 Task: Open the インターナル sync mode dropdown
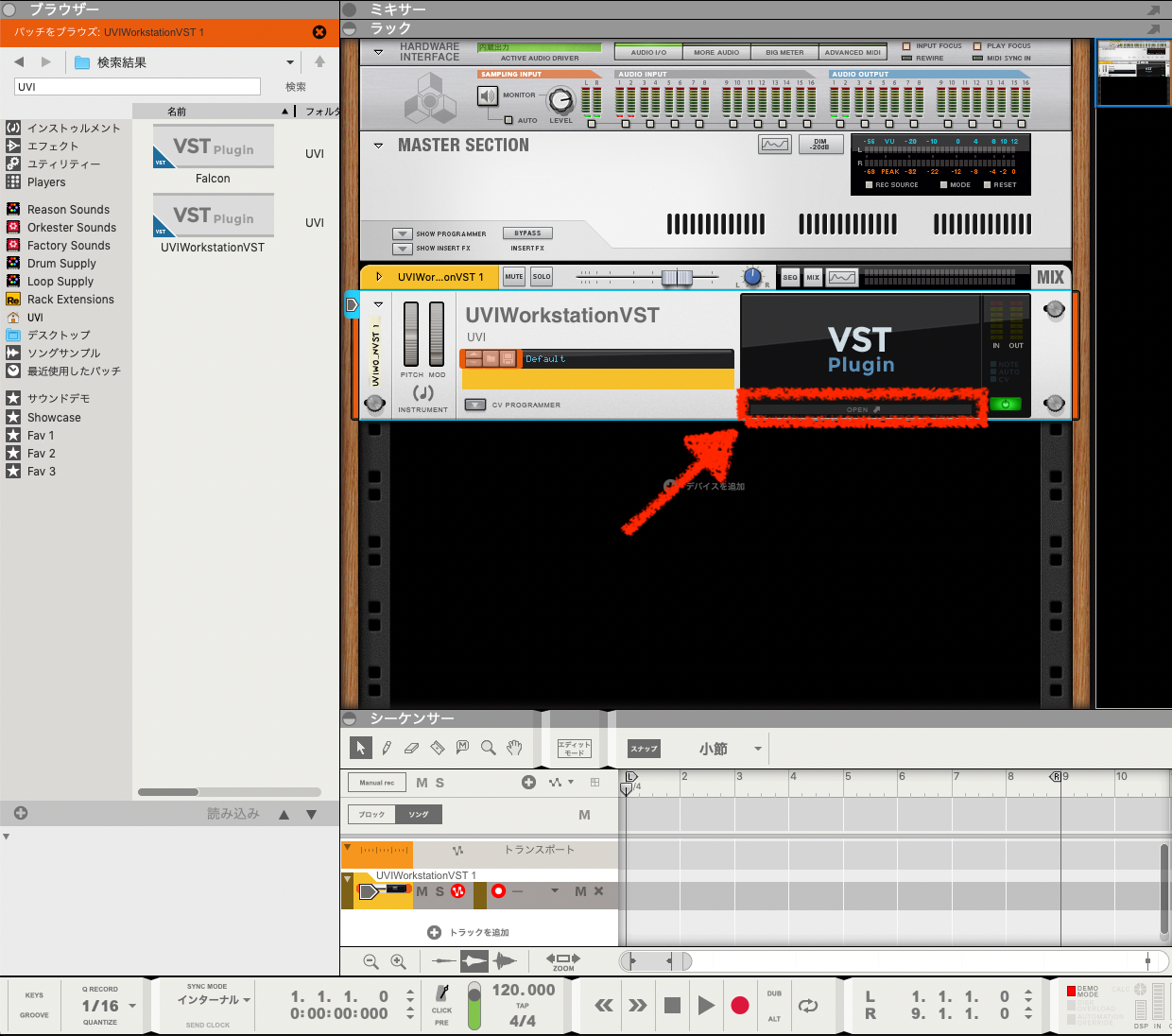tap(247, 999)
